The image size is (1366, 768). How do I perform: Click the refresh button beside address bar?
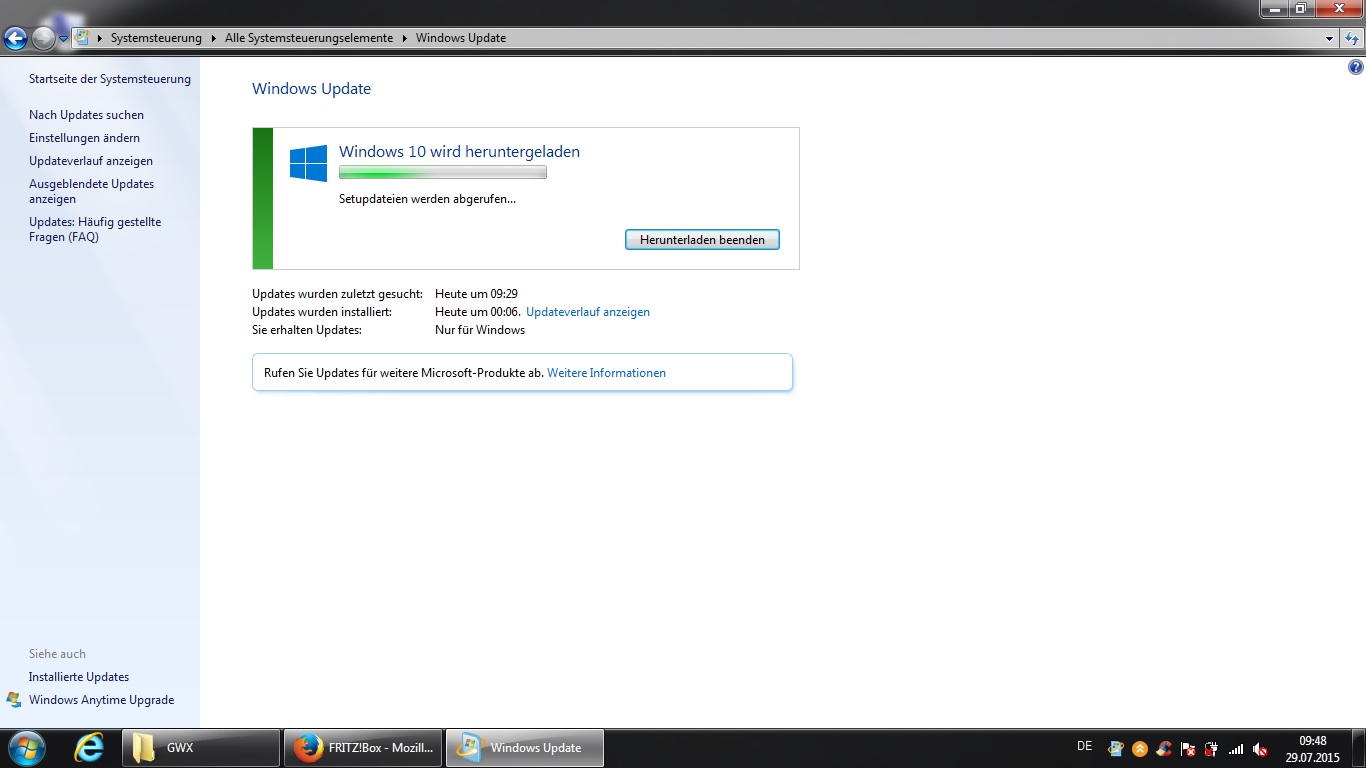point(1351,38)
